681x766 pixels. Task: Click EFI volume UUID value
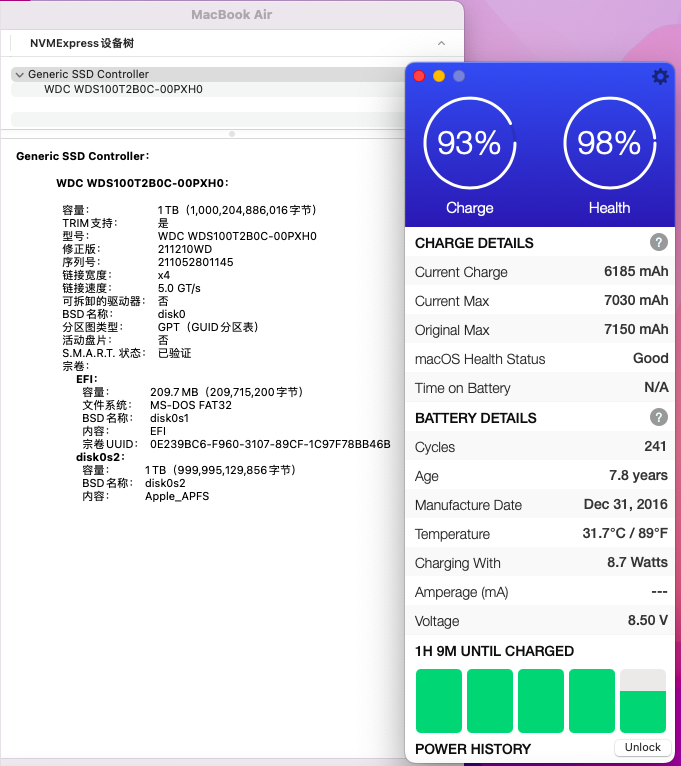pyautogui.click(x=270, y=444)
